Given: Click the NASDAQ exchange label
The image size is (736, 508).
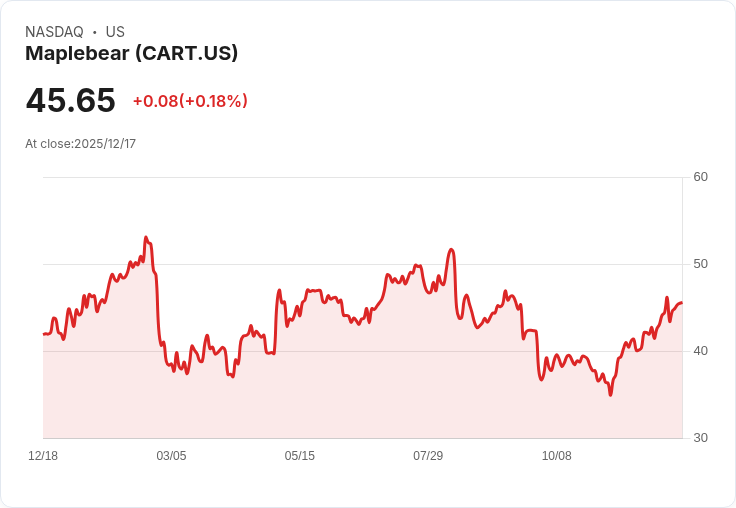Looking at the screenshot, I should pos(54,32).
